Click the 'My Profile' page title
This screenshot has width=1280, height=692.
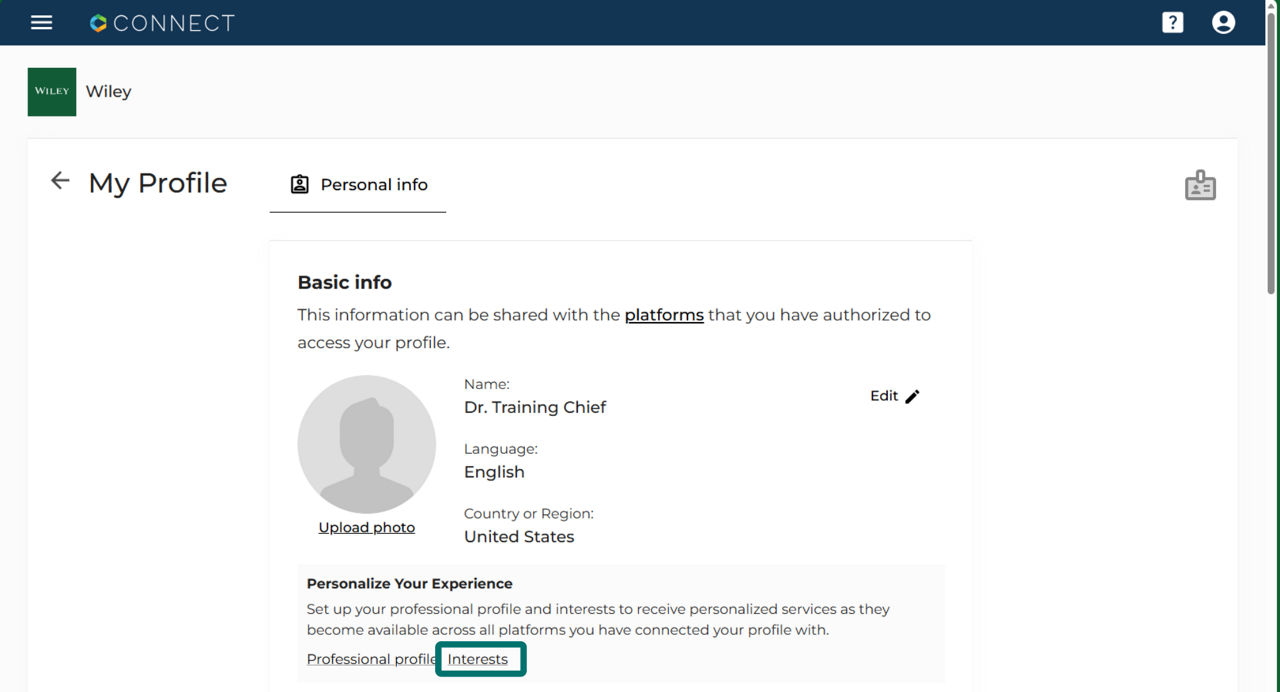pos(158,183)
